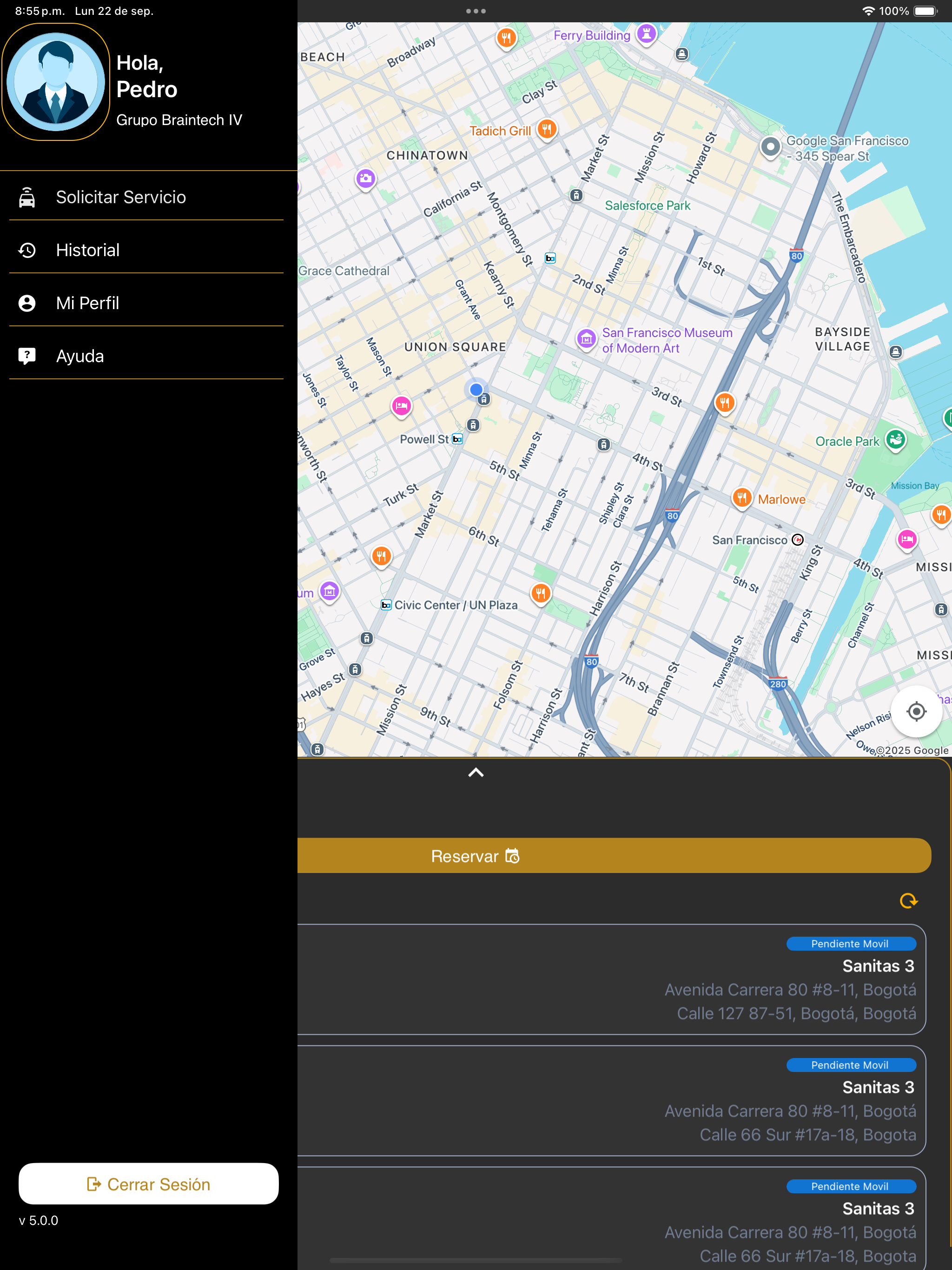
Task: Tap the iPad multitasking three dots
Action: pos(476,11)
